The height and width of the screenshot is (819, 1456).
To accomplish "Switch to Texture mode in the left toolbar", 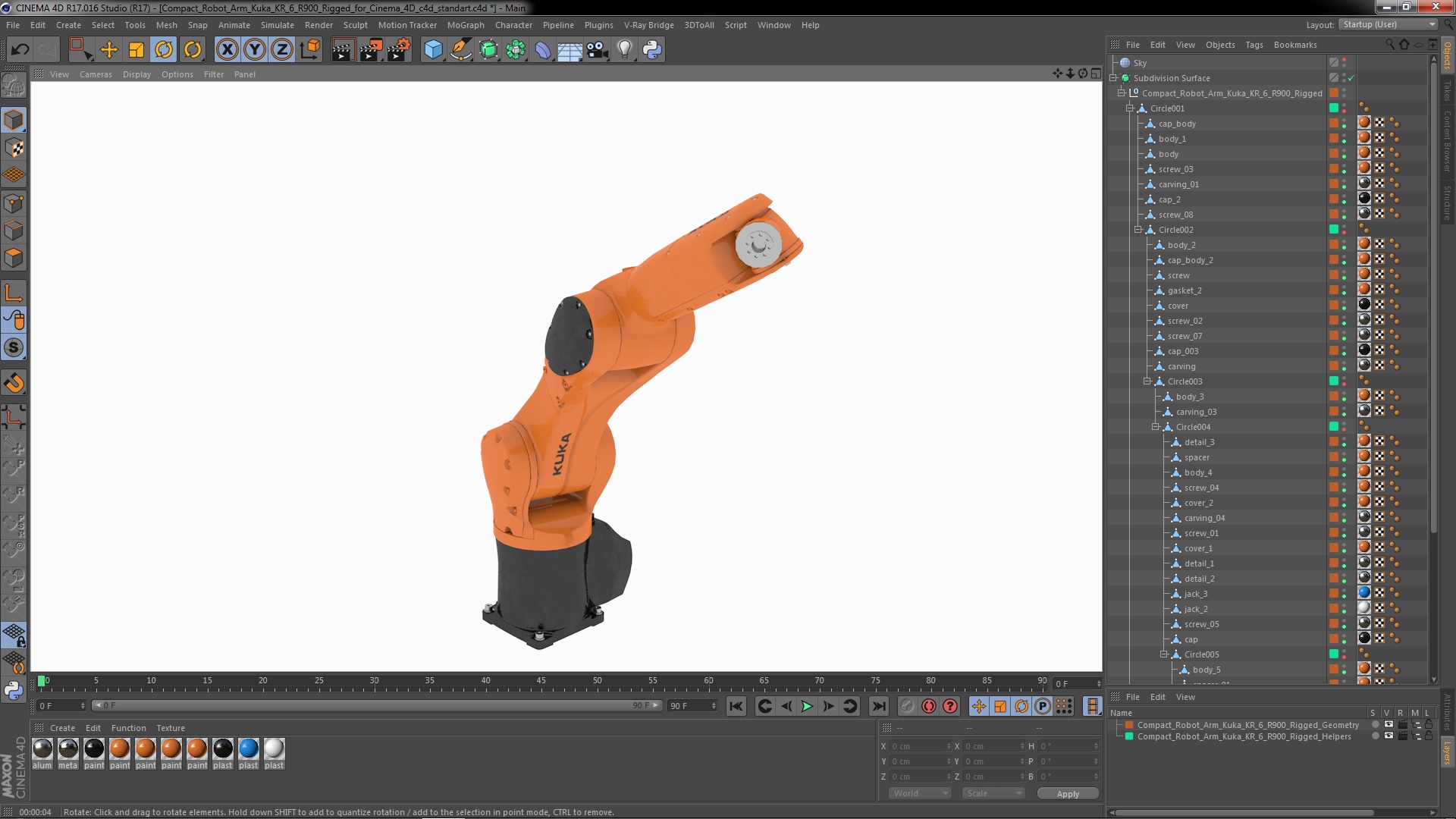I will coord(14,148).
